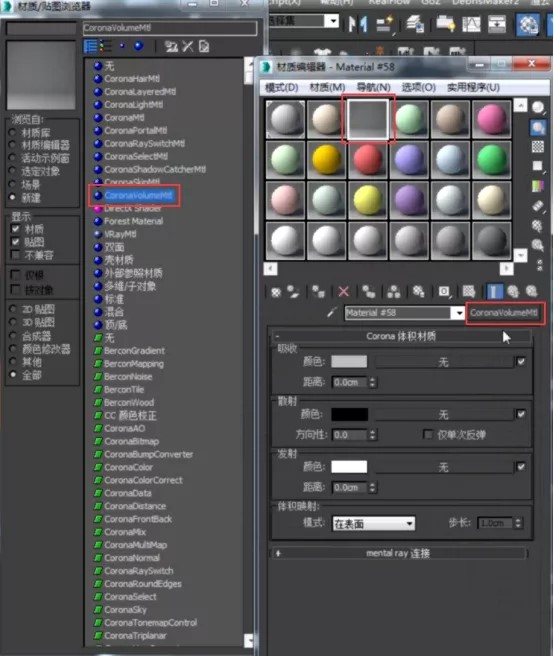Open 模式(D) menu in Material Editor
Viewport: 554px width, 656px height.
point(282,87)
